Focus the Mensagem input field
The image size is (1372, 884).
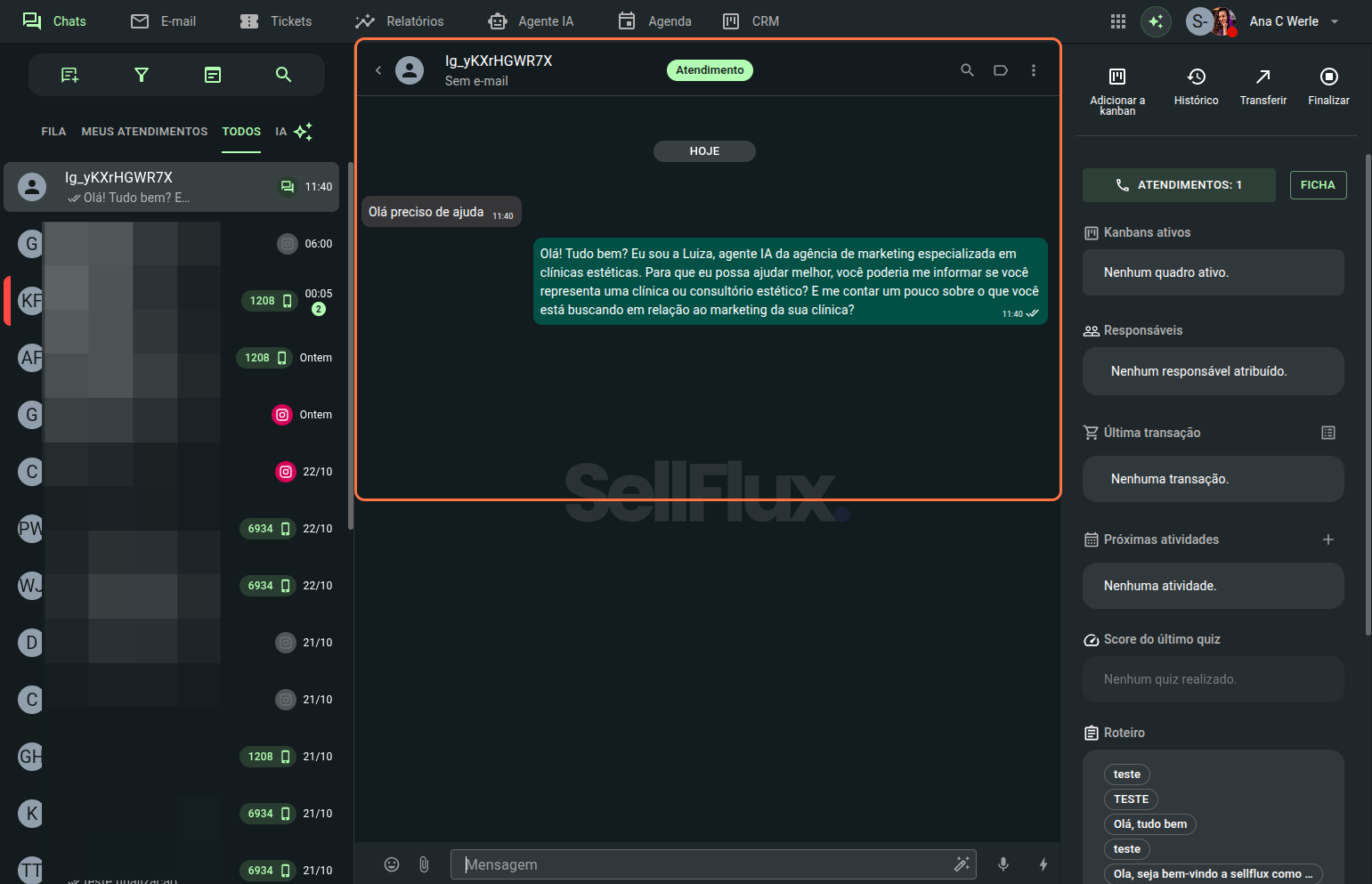click(703, 864)
